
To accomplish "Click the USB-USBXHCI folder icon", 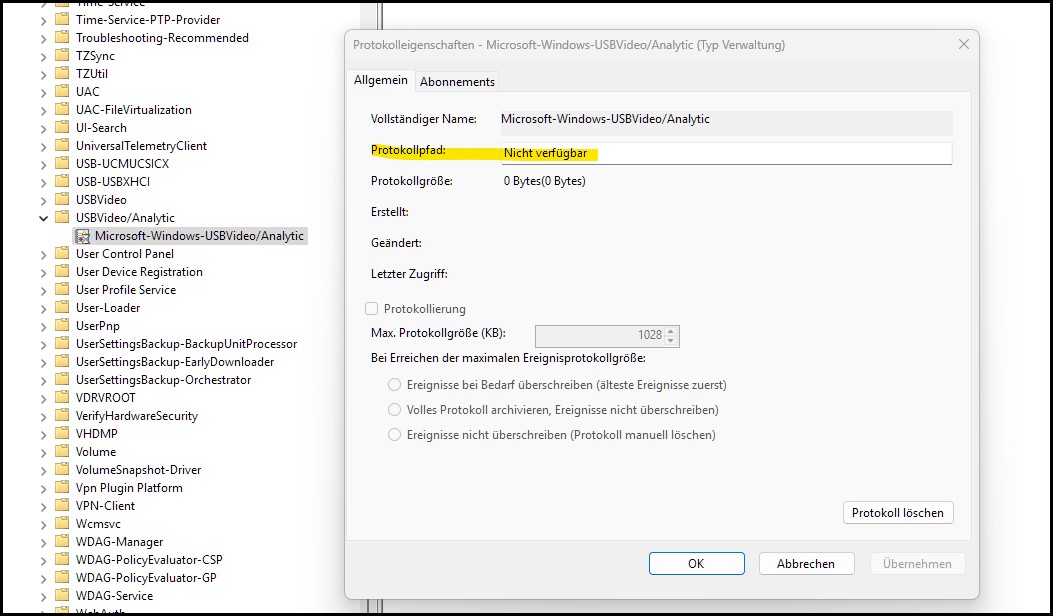I will 62,181.
